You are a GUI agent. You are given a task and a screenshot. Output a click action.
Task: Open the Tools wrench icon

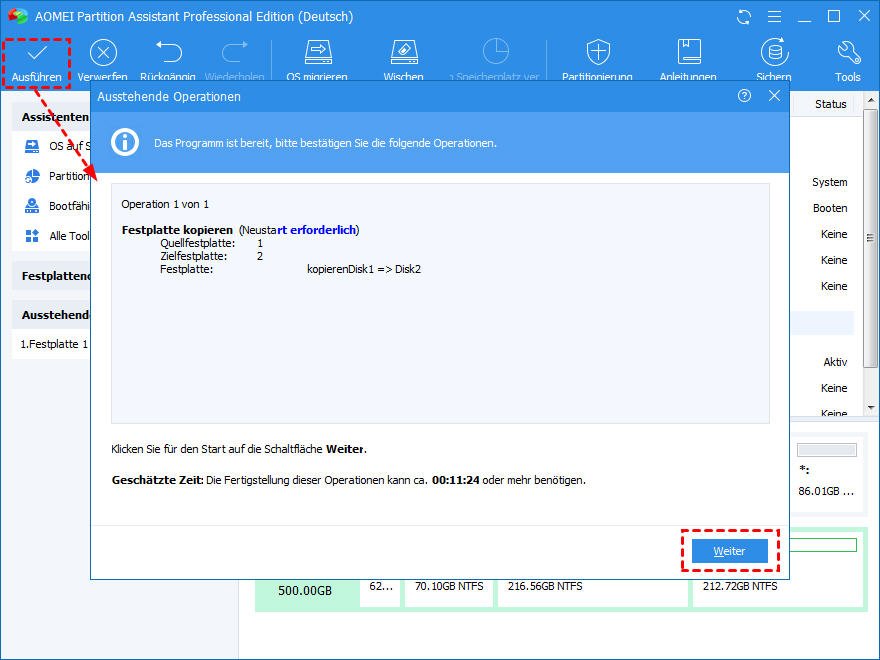[848, 52]
